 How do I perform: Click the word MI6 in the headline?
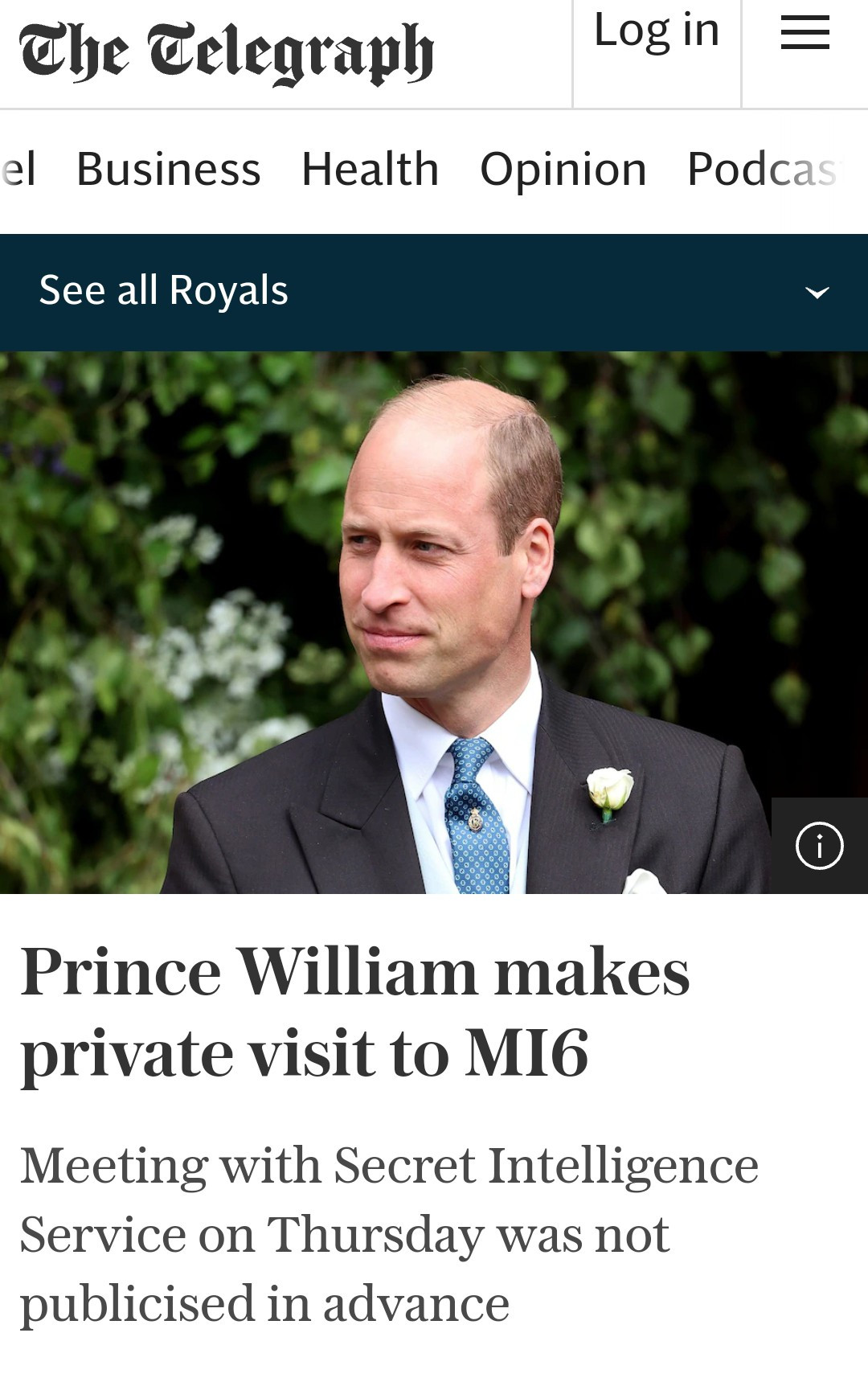coord(527,1052)
